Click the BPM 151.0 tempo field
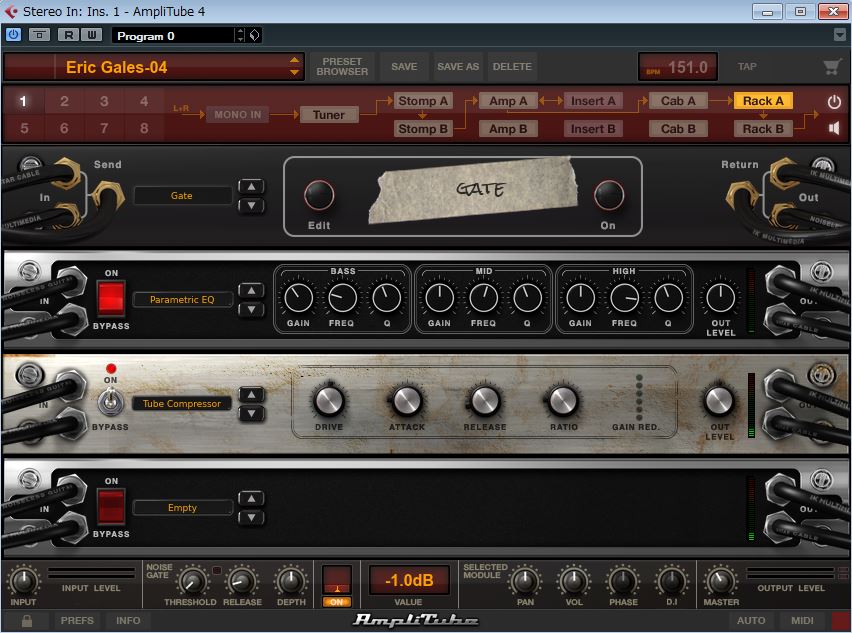The height and width of the screenshot is (633, 852). pos(677,67)
